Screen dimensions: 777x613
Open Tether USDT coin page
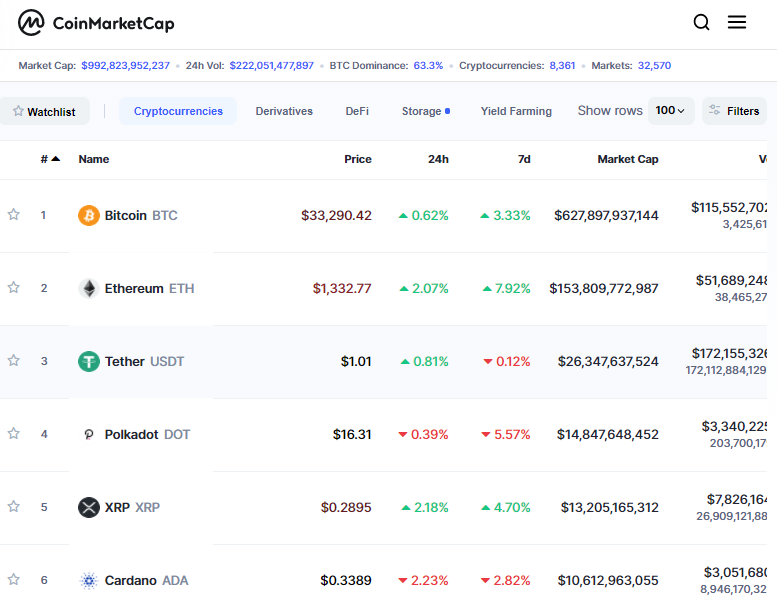click(x=144, y=361)
